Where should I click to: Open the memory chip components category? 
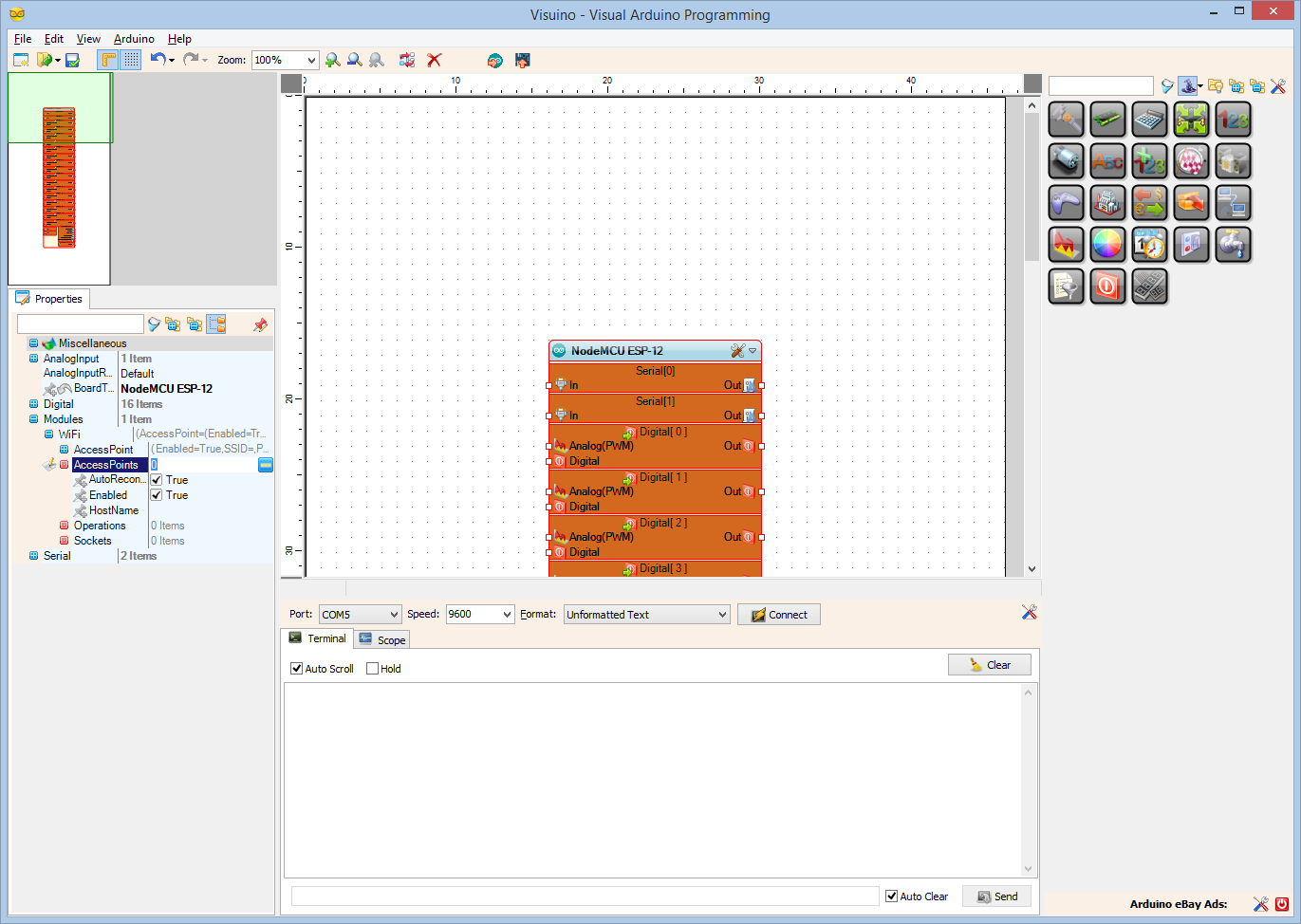[x=1107, y=120]
